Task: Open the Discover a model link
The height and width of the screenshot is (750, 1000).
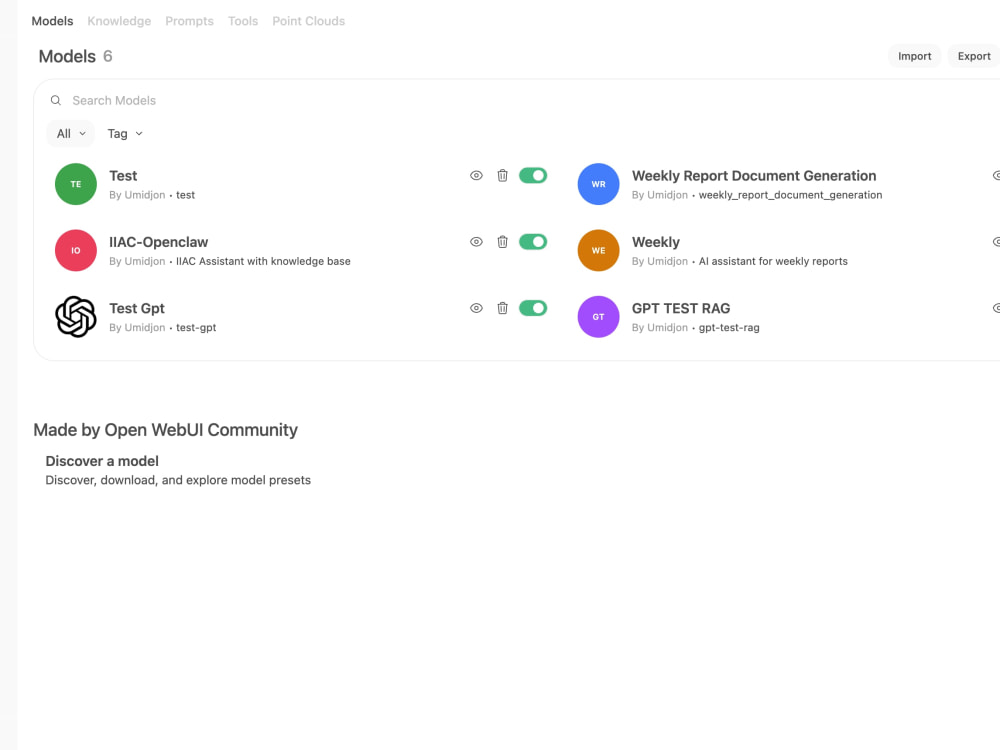Action: point(102,461)
